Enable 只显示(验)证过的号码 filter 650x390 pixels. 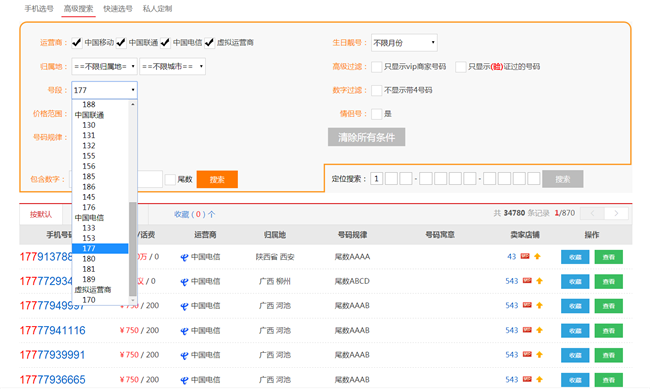click(x=461, y=67)
